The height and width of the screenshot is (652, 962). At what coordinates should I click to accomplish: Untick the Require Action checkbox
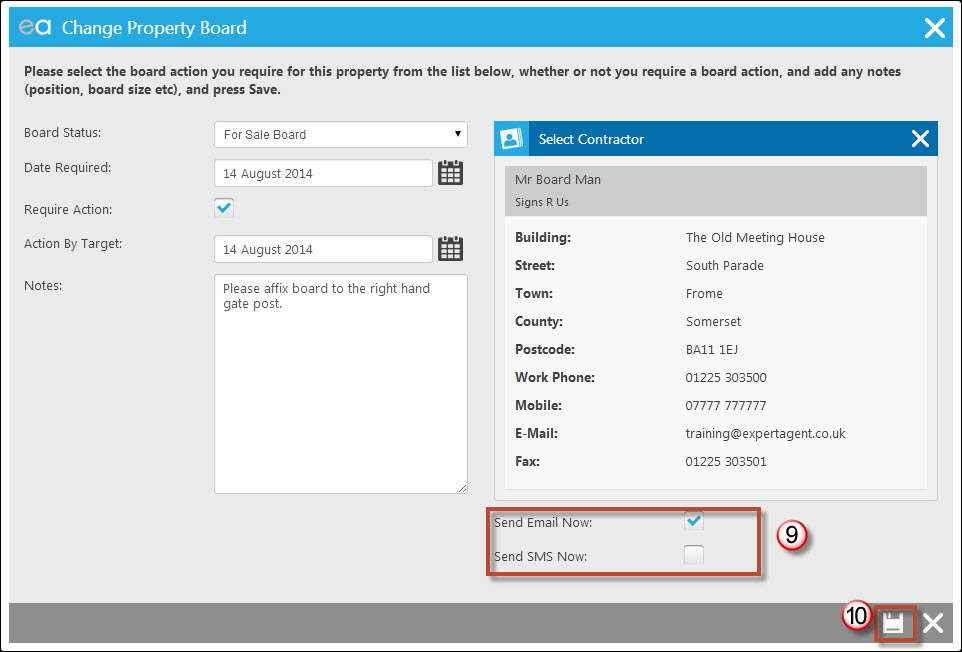tap(224, 207)
